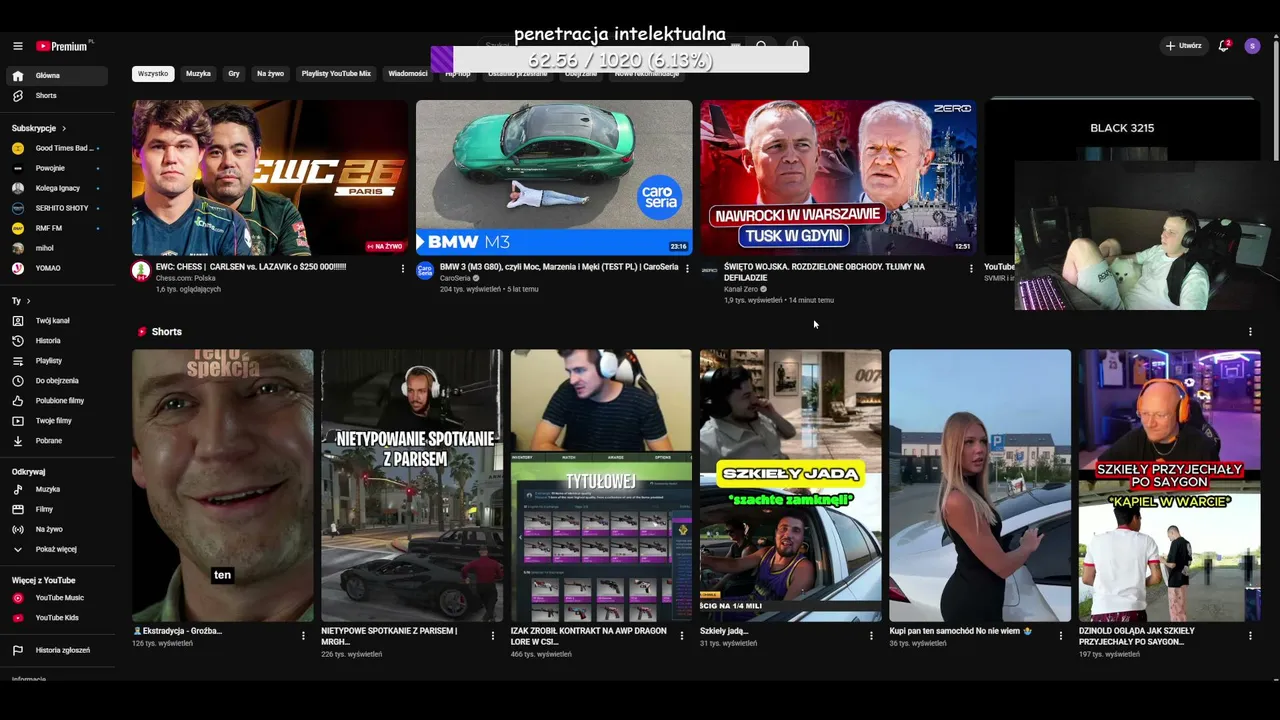Click the Chess.com channel avatar
Screen dimensions: 1280x720
[141, 271]
